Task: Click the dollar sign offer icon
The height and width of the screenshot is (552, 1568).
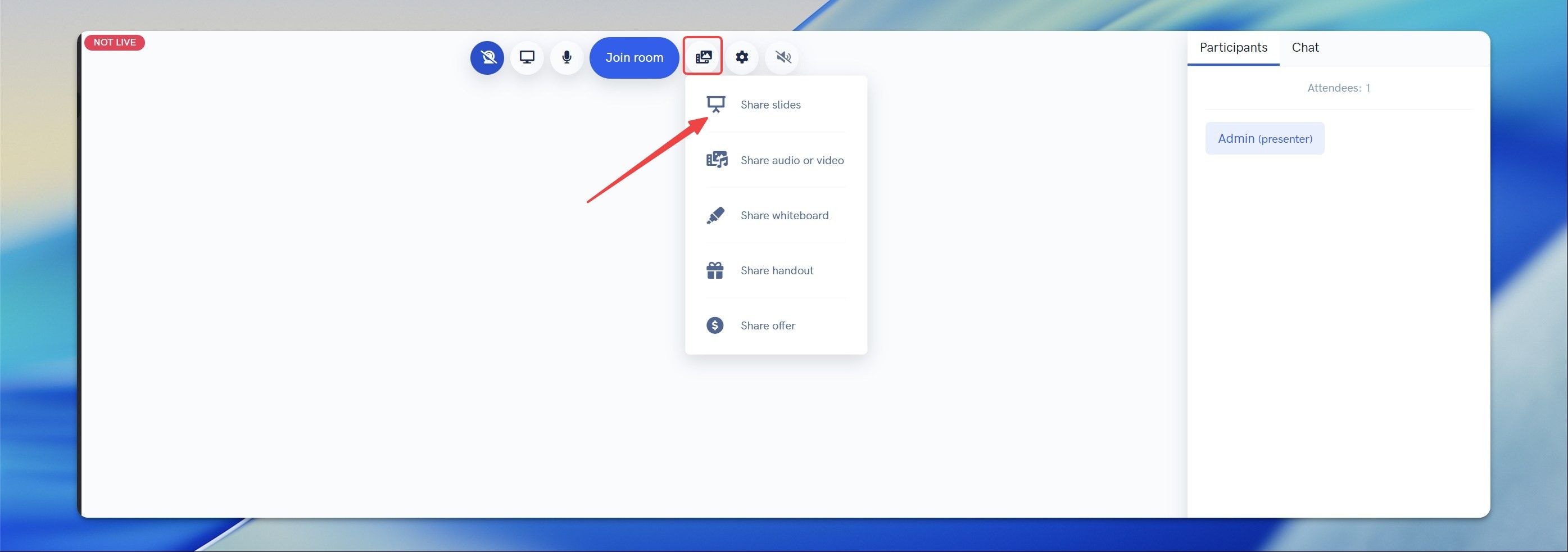Action: pyautogui.click(x=715, y=325)
